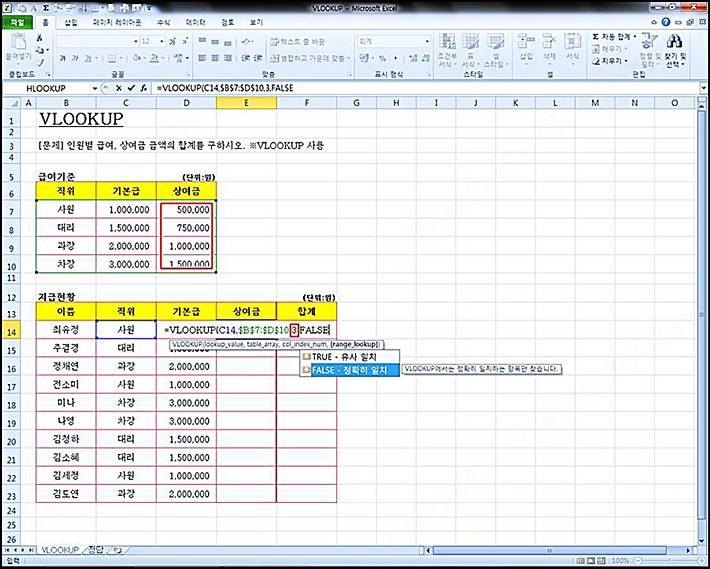710x569 pixels.
Task: Click the Top Align icon
Action: [x=202, y=42]
